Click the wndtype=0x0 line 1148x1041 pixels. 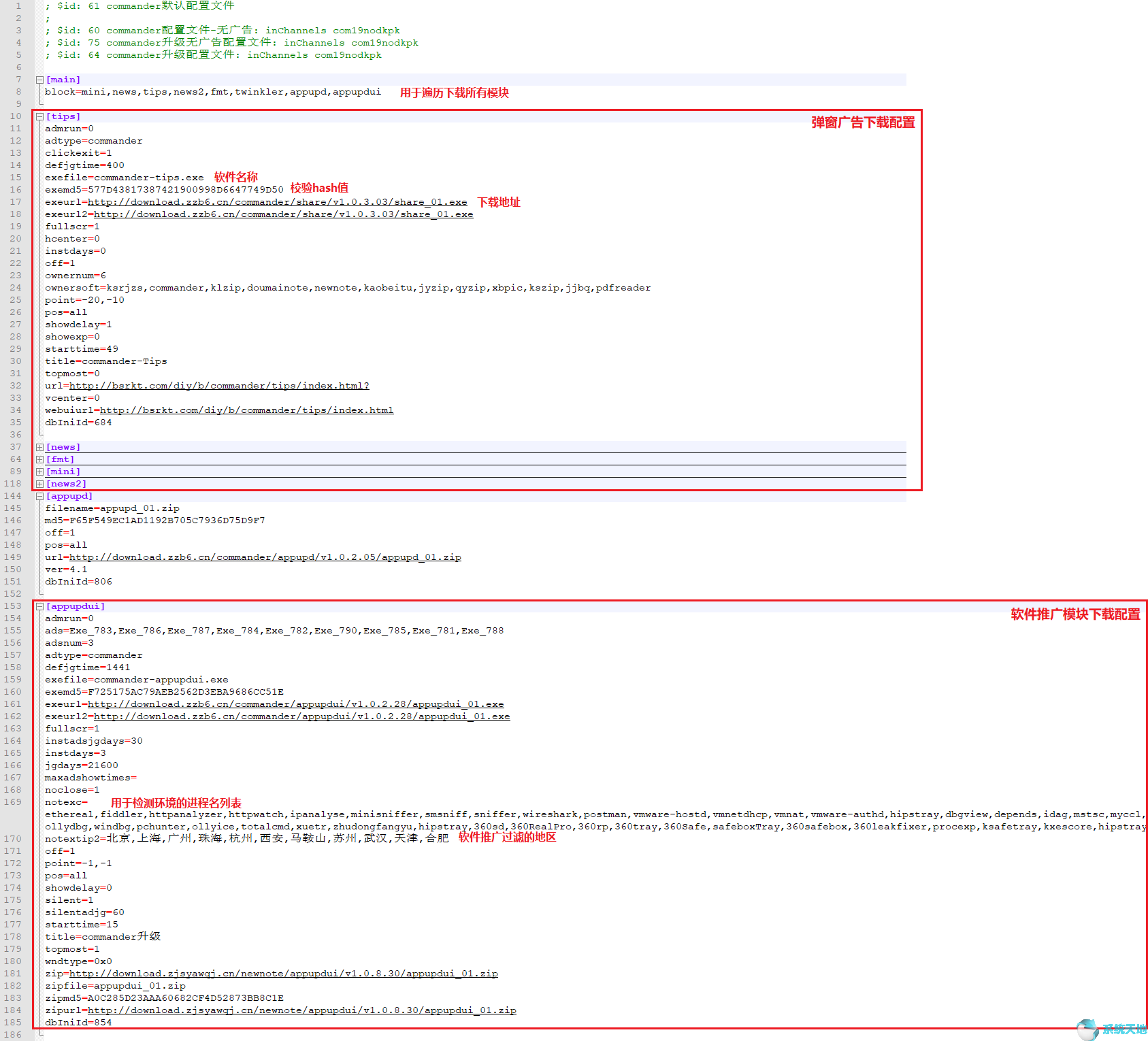78,961
